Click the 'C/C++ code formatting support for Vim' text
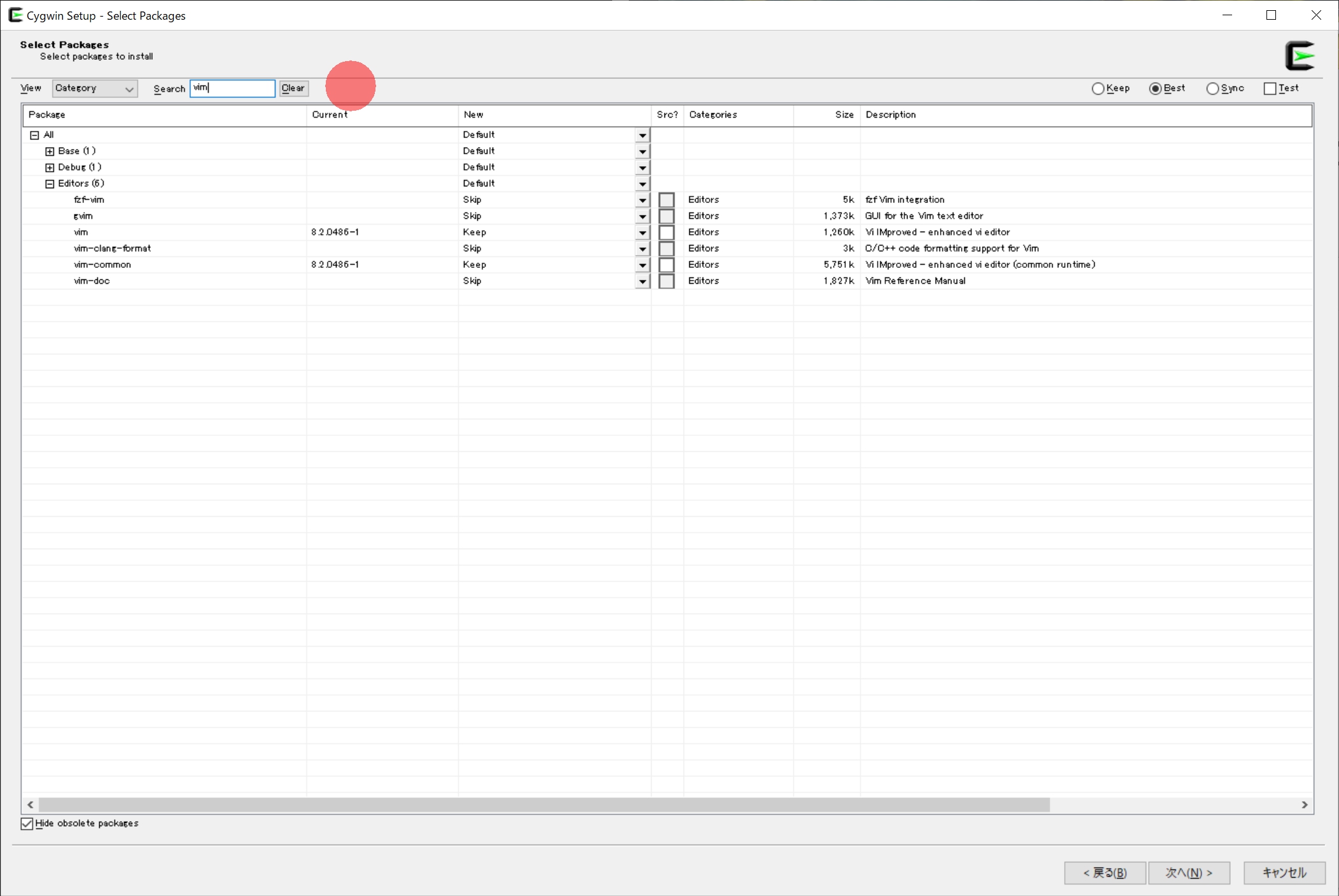Viewport: 1339px width, 896px height. pyautogui.click(x=952, y=249)
